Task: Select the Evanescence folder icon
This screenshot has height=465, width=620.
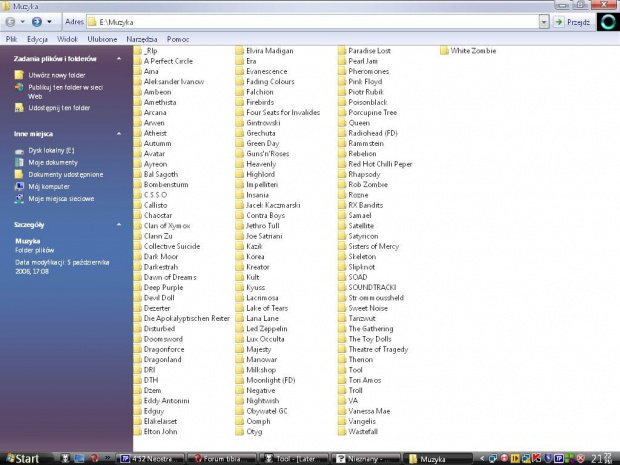Action: (x=240, y=71)
